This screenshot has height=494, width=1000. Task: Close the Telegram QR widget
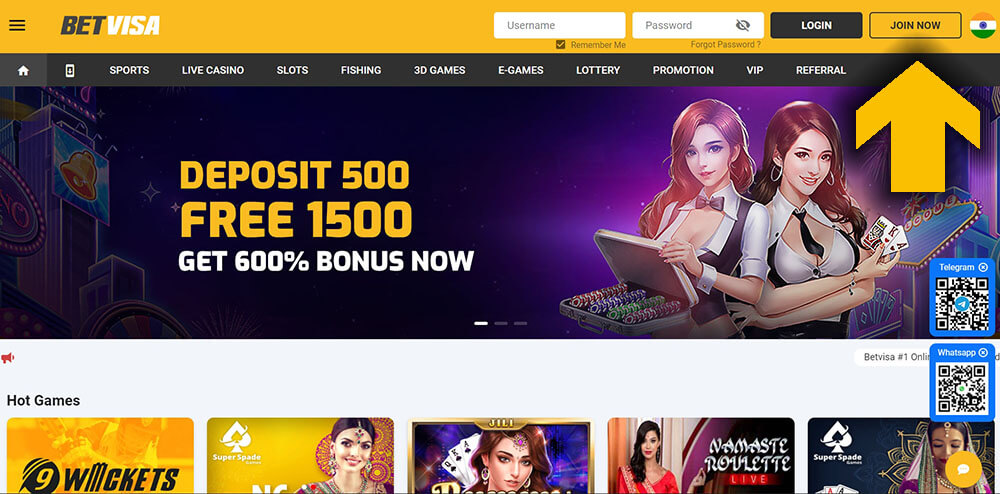(983, 267)
